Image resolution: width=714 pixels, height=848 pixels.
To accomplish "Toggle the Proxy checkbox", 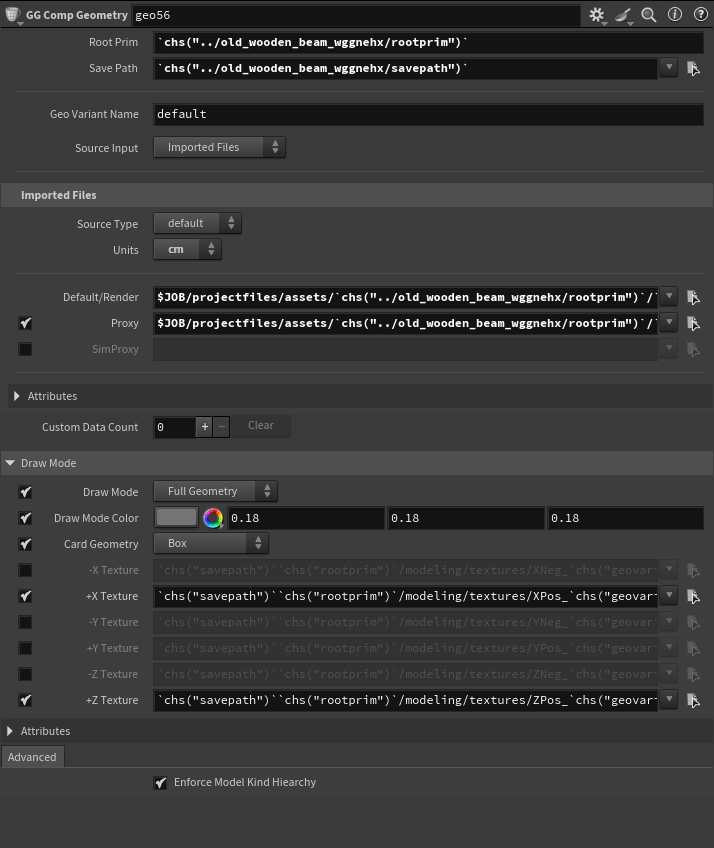I will click(x=25, y=324).
